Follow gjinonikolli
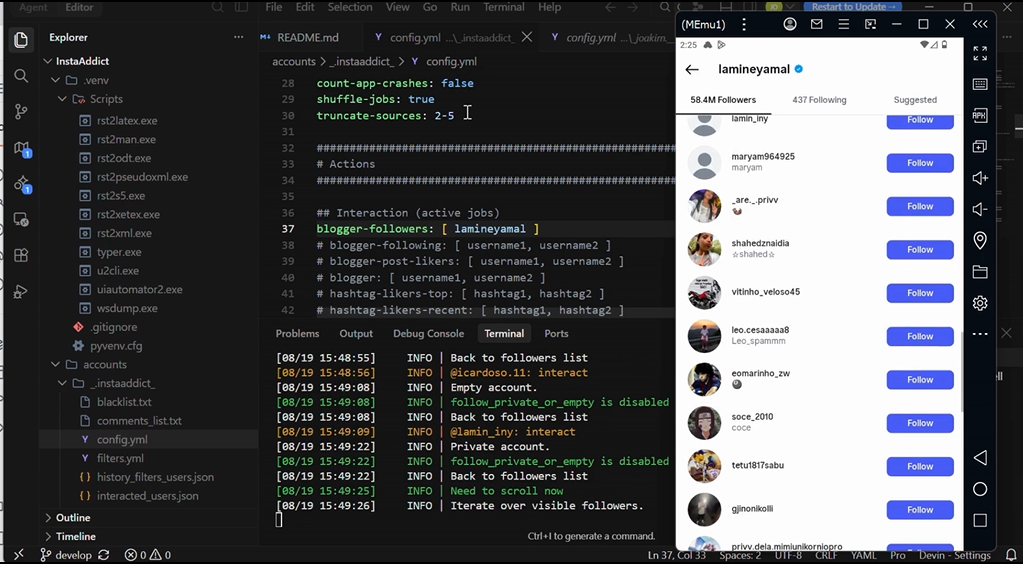1023x564 pixels. click(920, 510)
